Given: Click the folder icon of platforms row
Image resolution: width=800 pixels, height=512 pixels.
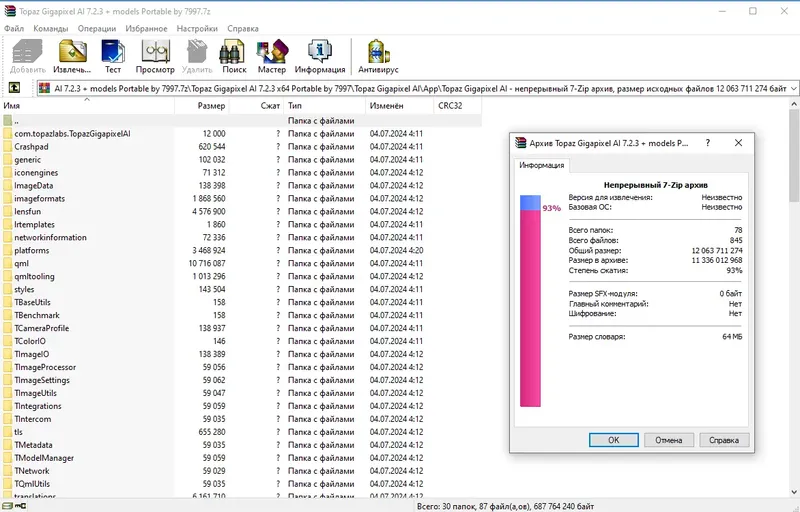Looking at the screenshot, I should click(7, 250).
